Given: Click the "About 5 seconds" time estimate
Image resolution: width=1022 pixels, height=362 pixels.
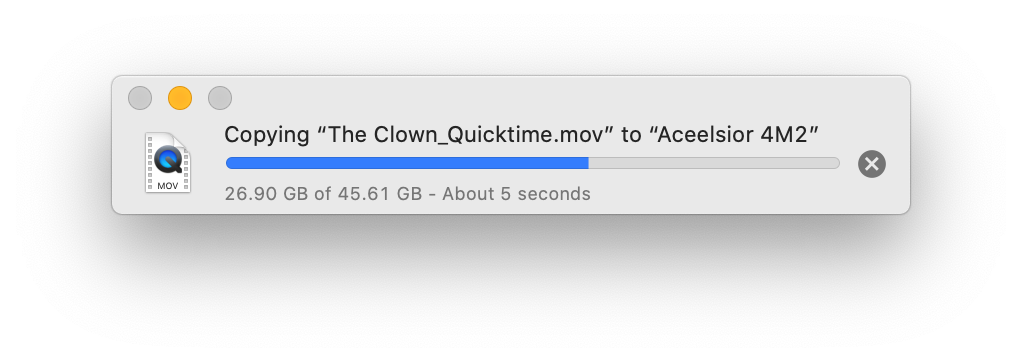Looking at the screenshot, I should [516, 194].
